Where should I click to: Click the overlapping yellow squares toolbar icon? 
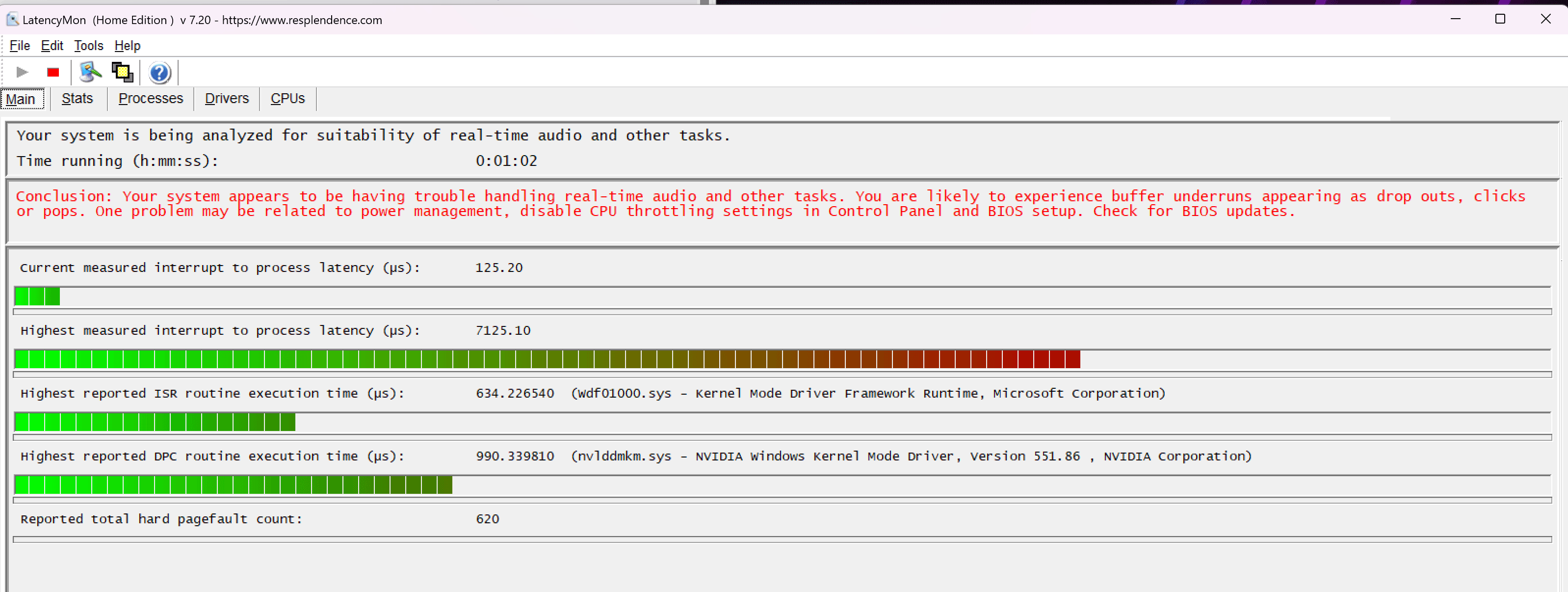click(122, 73)
